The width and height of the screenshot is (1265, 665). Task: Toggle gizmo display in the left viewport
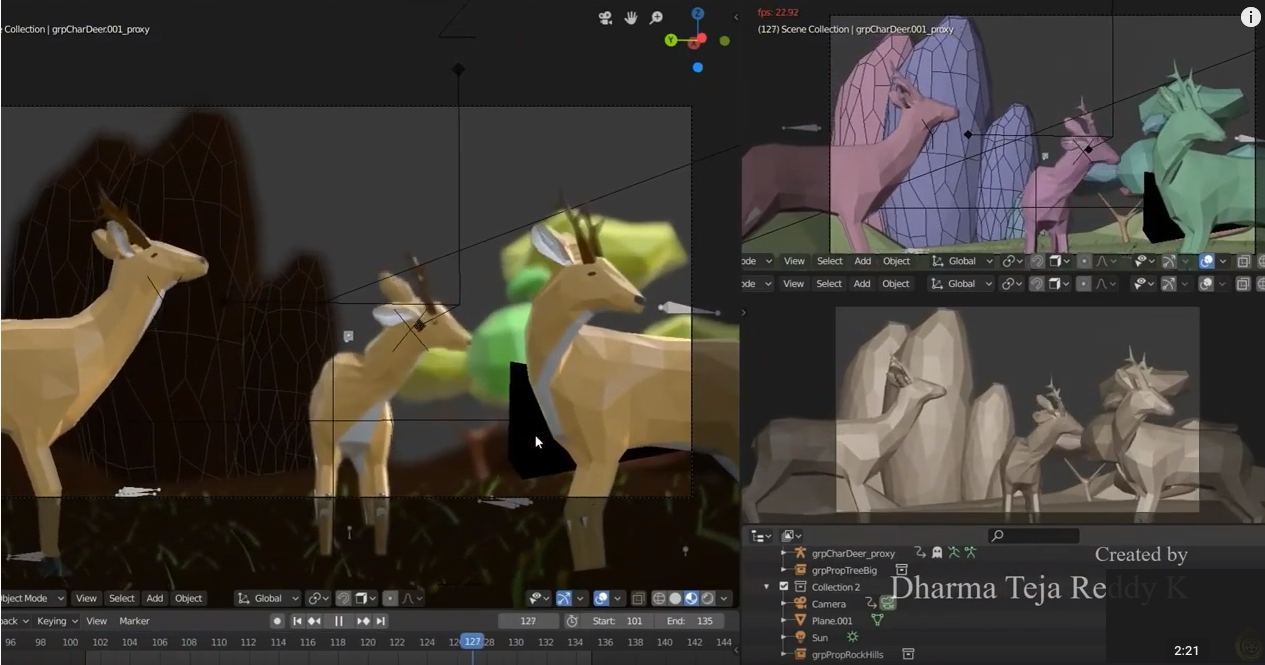point(564,598)
